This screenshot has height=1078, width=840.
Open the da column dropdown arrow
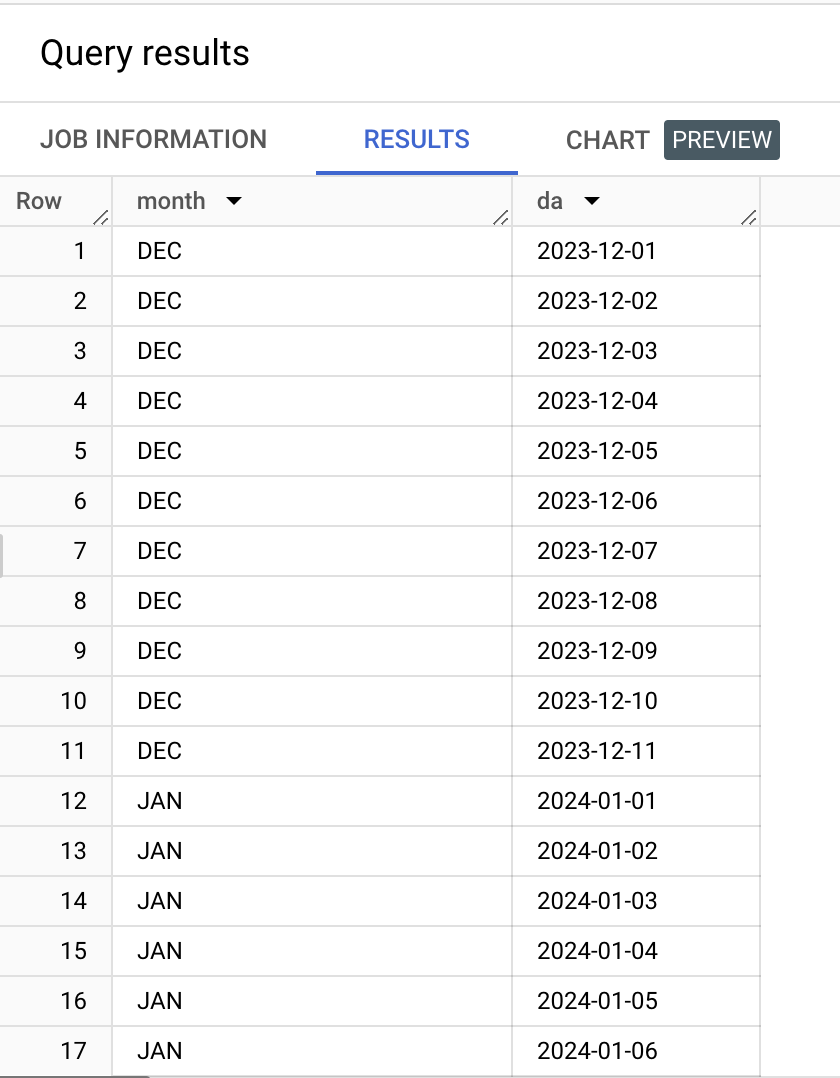[591, 201]
